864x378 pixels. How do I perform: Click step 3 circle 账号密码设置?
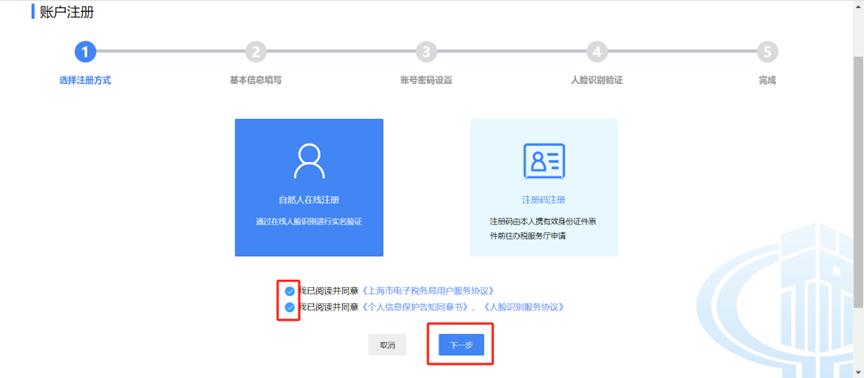click(x=426, y=52)
